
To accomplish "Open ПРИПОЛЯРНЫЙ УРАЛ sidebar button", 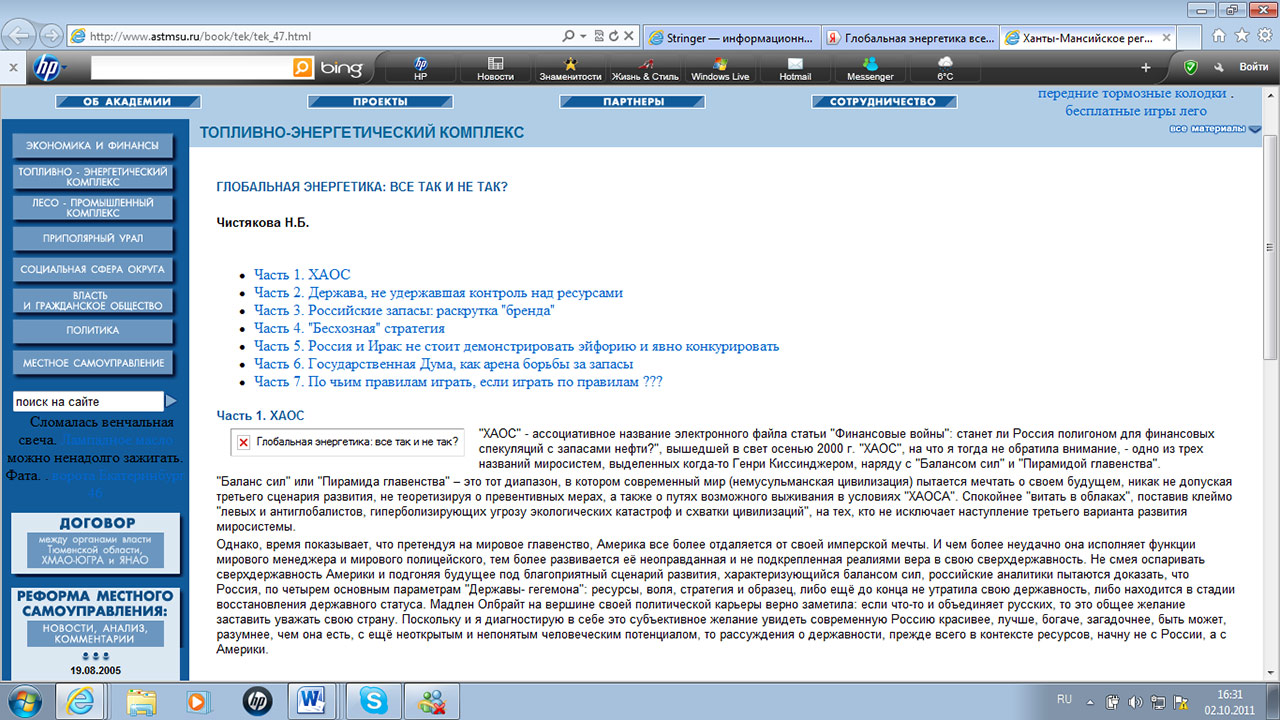I will tap(92, 239).
